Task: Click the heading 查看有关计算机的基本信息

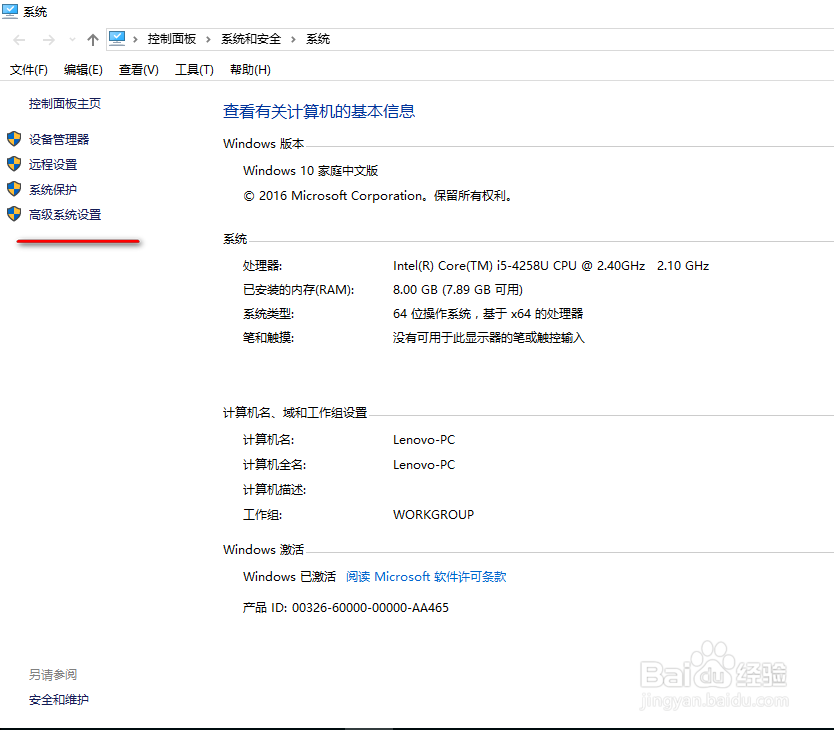Action: tap(319, 111)
